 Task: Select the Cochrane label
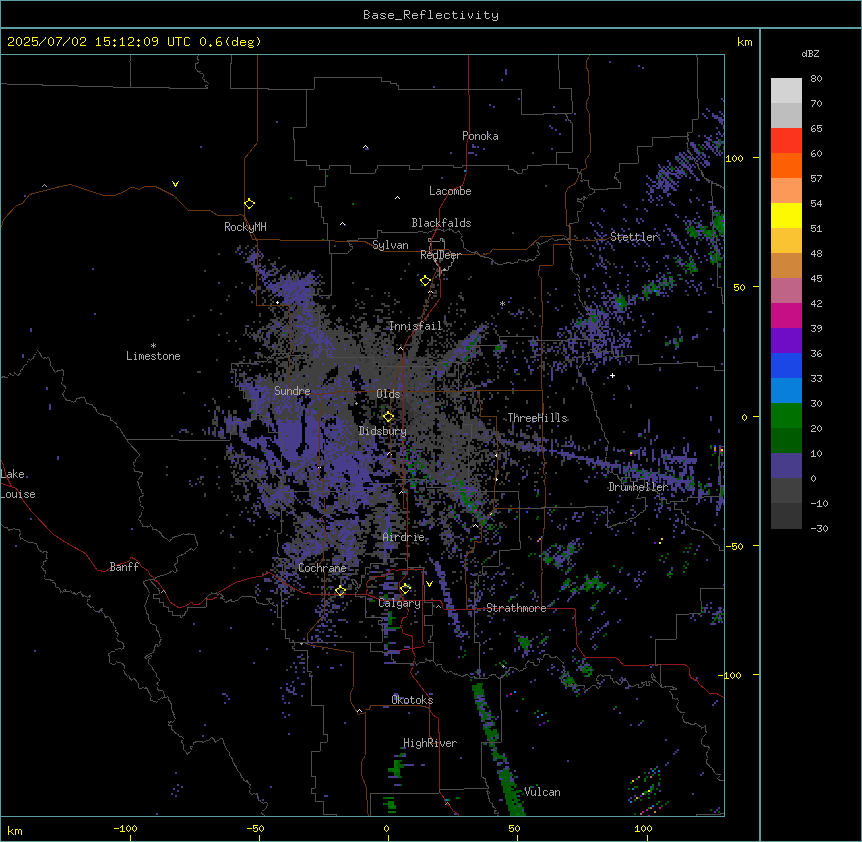322,568
